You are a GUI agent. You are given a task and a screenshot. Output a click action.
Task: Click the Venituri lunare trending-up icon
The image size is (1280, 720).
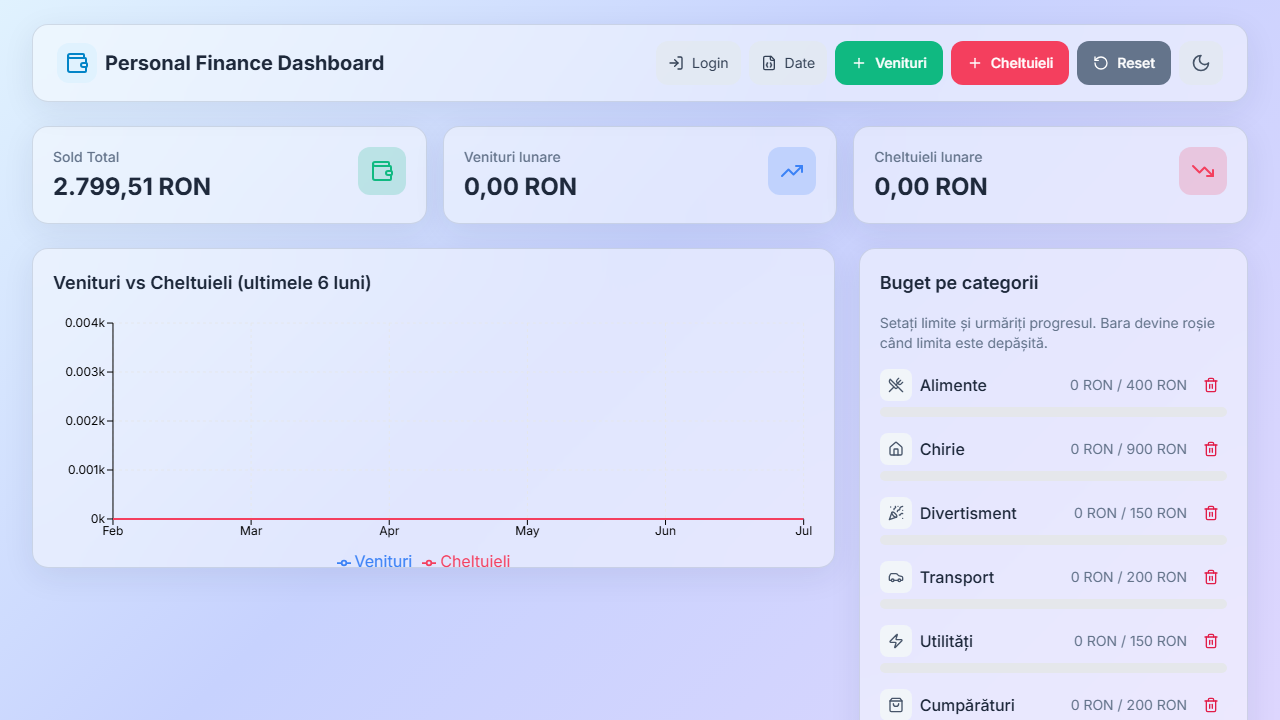coord(792,171)
